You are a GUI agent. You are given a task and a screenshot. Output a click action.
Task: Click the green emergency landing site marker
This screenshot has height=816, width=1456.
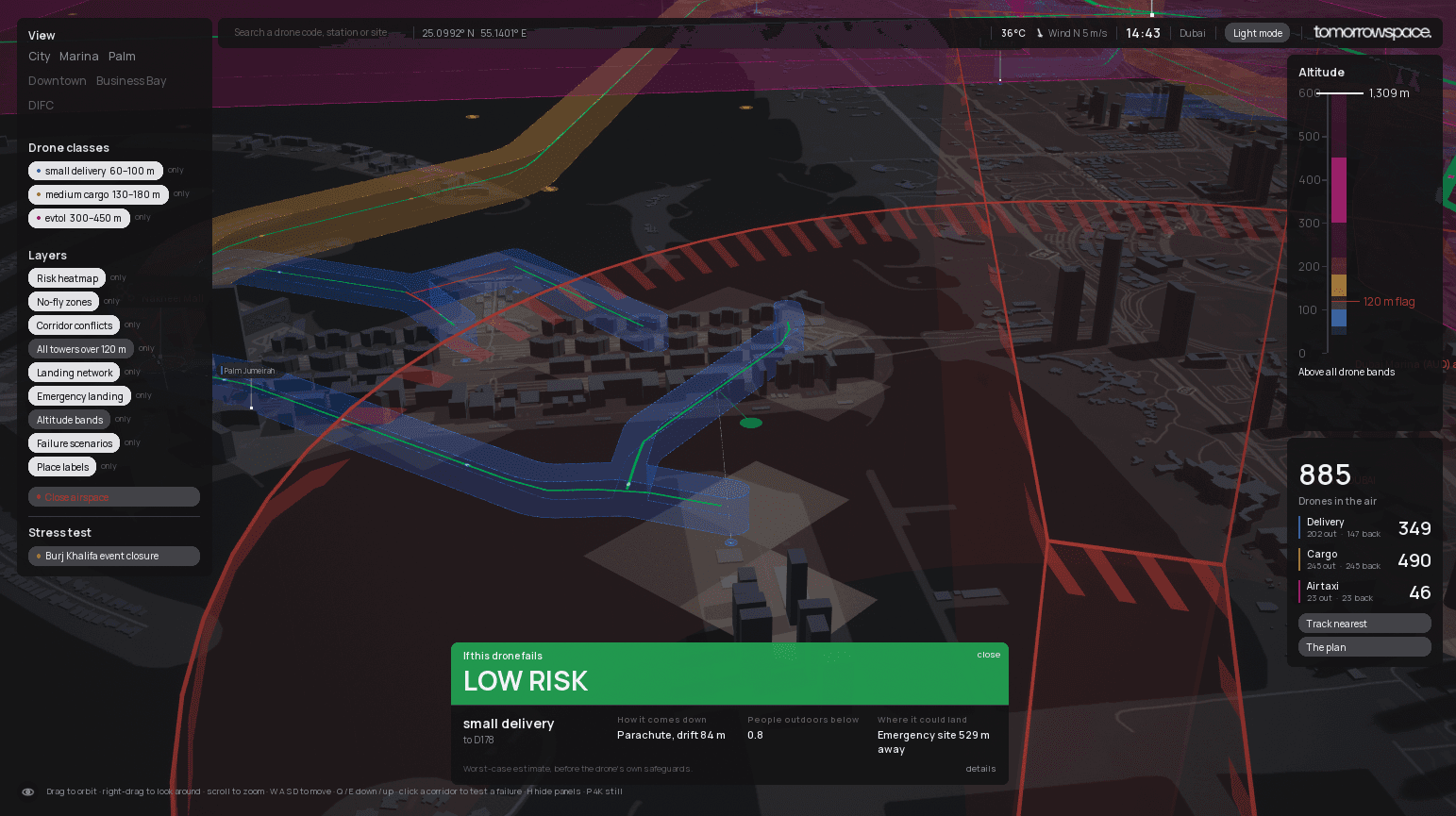(x=751, y=423)
